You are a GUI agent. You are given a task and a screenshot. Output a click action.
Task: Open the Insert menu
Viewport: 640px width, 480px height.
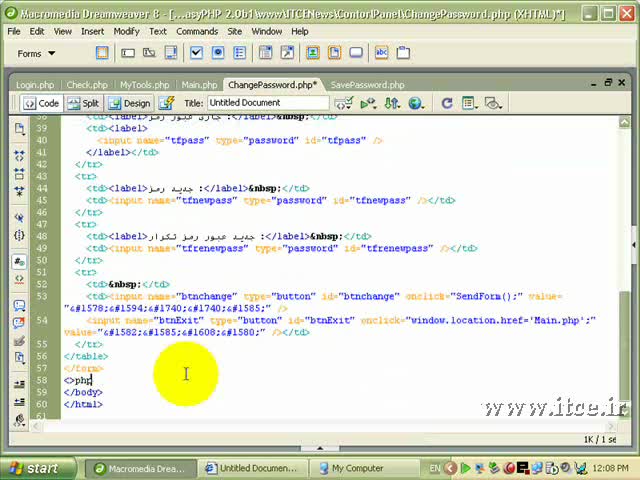tap(92, 31)
